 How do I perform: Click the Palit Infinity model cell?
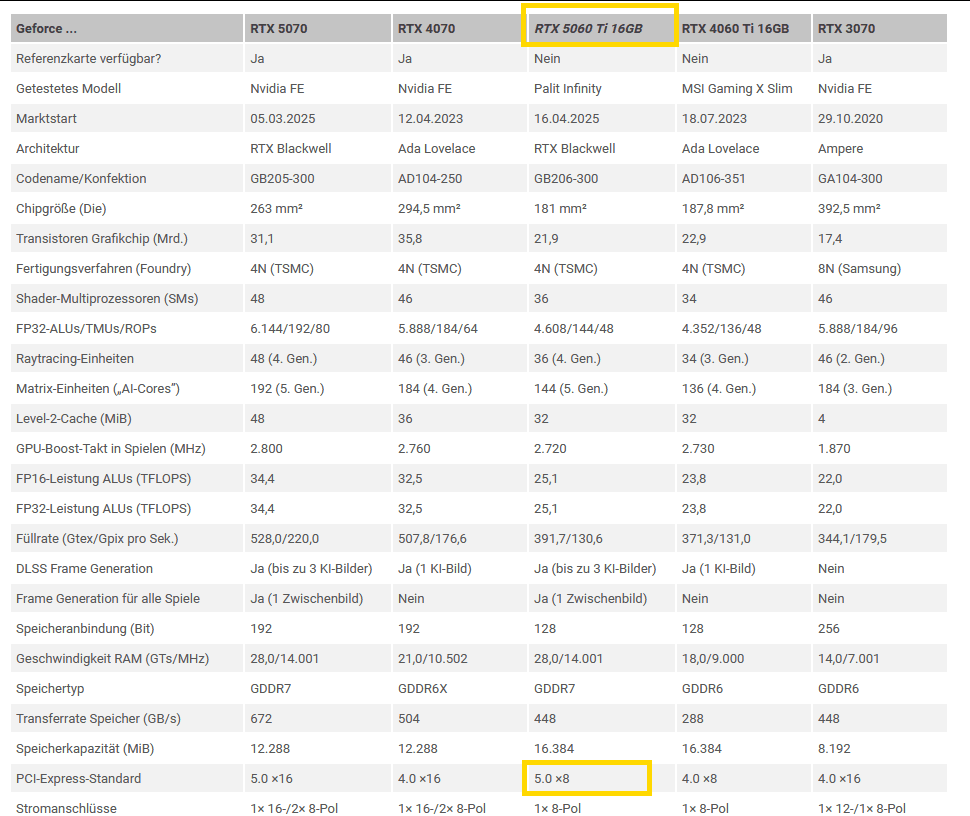[567, 88]
